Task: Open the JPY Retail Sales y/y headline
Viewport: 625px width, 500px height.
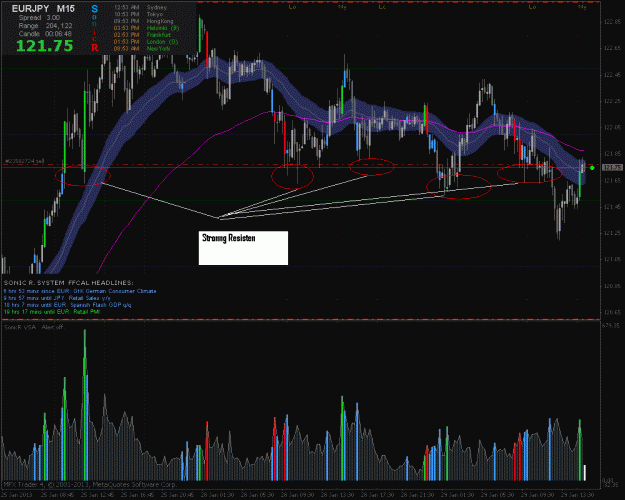Action: (x=57, y=298)
